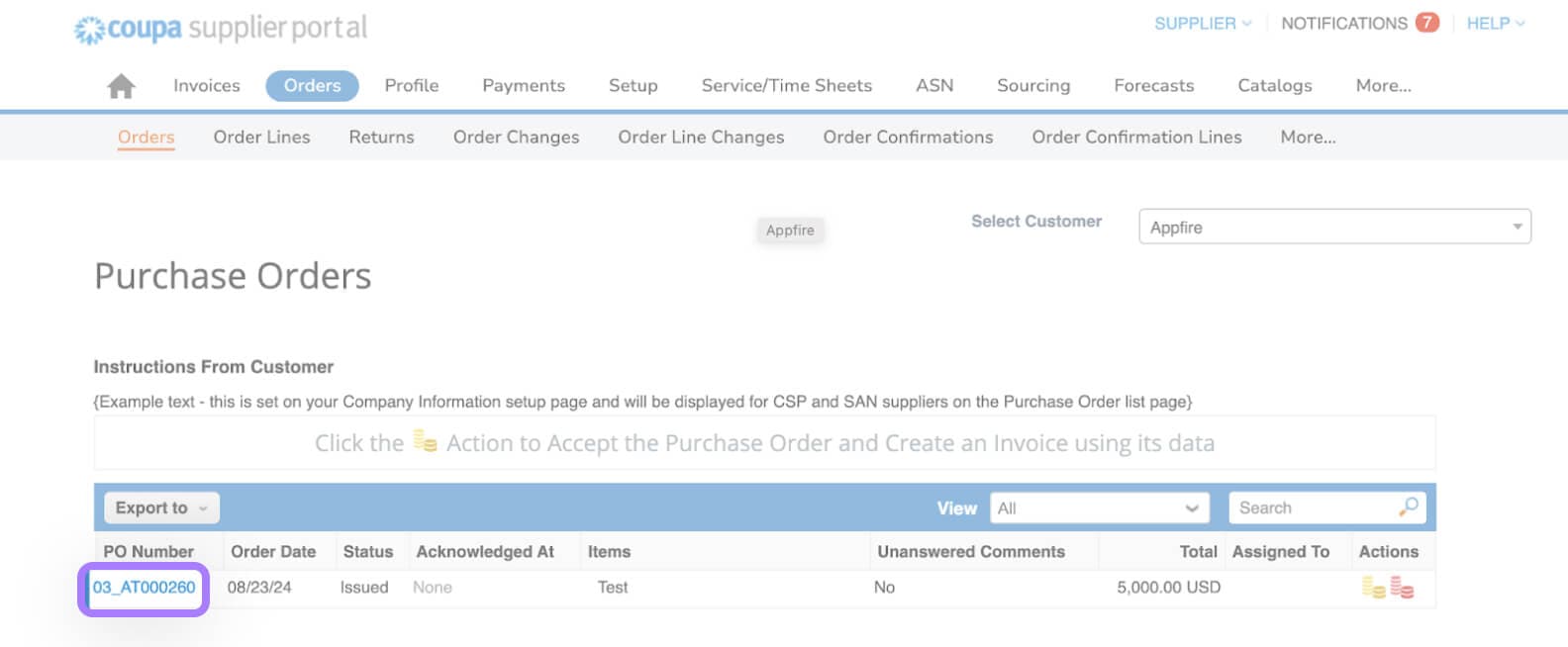Open the sub-navigation More... menu
This screenshot has height=647, width=1568.
(x=1308, y=138)
